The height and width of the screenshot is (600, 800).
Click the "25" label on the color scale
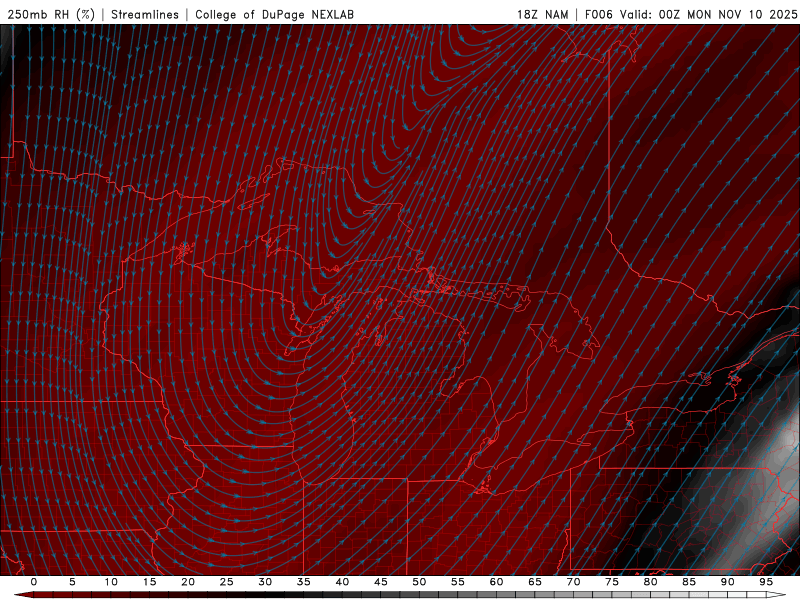[226, 582]
